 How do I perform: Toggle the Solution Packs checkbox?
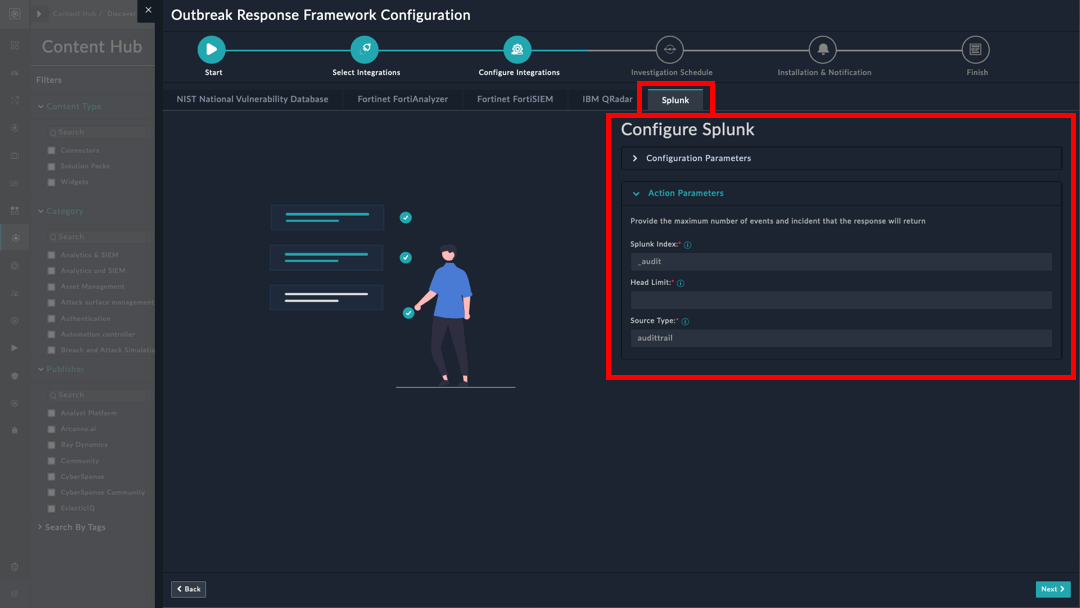point(52,166)
